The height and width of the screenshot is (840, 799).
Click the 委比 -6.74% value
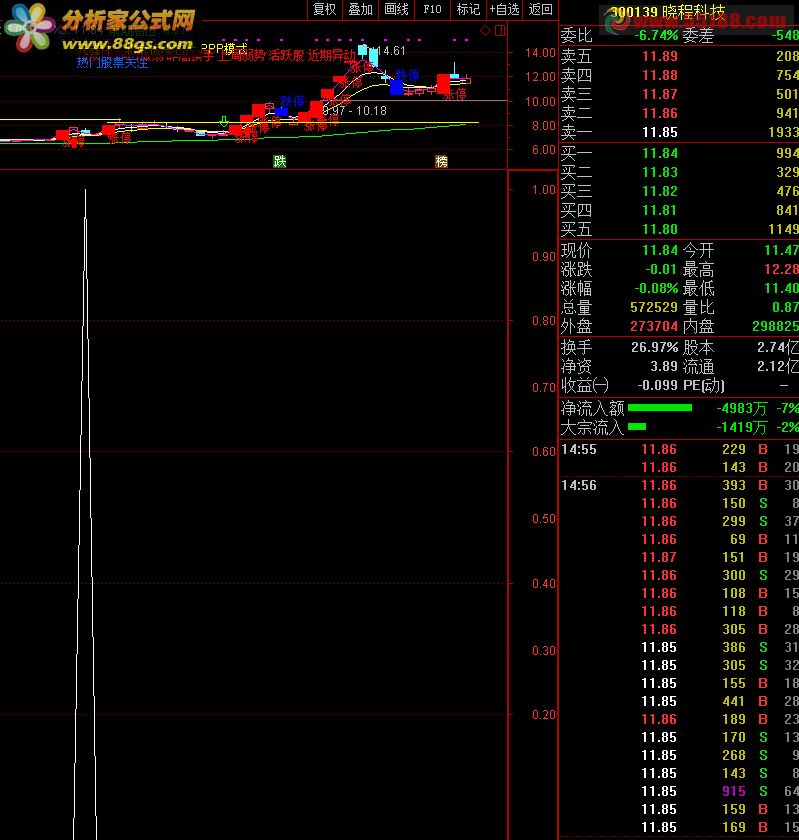[x=656, y=35]
